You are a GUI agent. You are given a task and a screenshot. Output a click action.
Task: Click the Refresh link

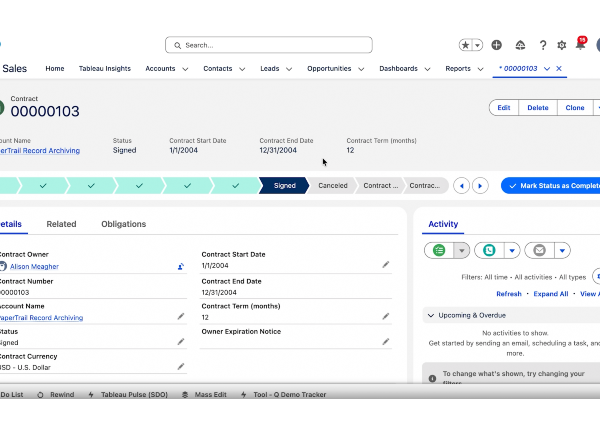[509, 294]
